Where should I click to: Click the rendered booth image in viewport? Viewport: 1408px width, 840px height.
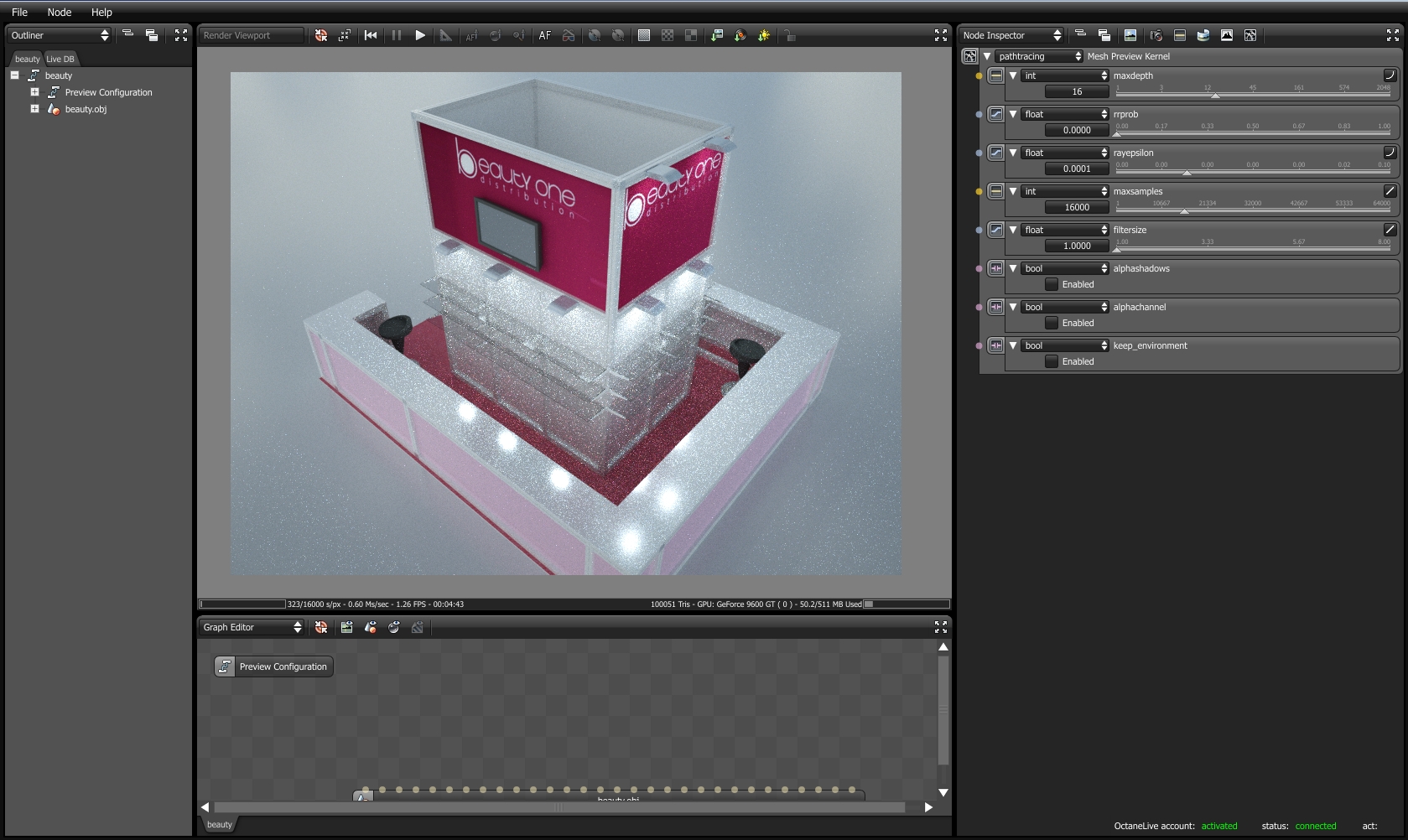click(x=566, y=324)
